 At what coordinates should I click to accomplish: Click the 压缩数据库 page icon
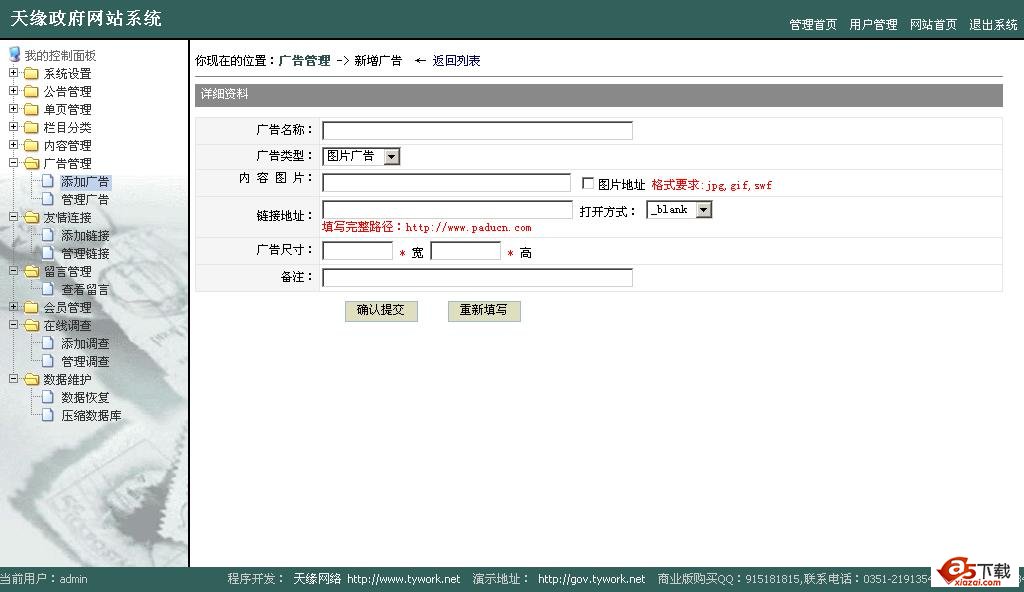[x=48, y=416]
